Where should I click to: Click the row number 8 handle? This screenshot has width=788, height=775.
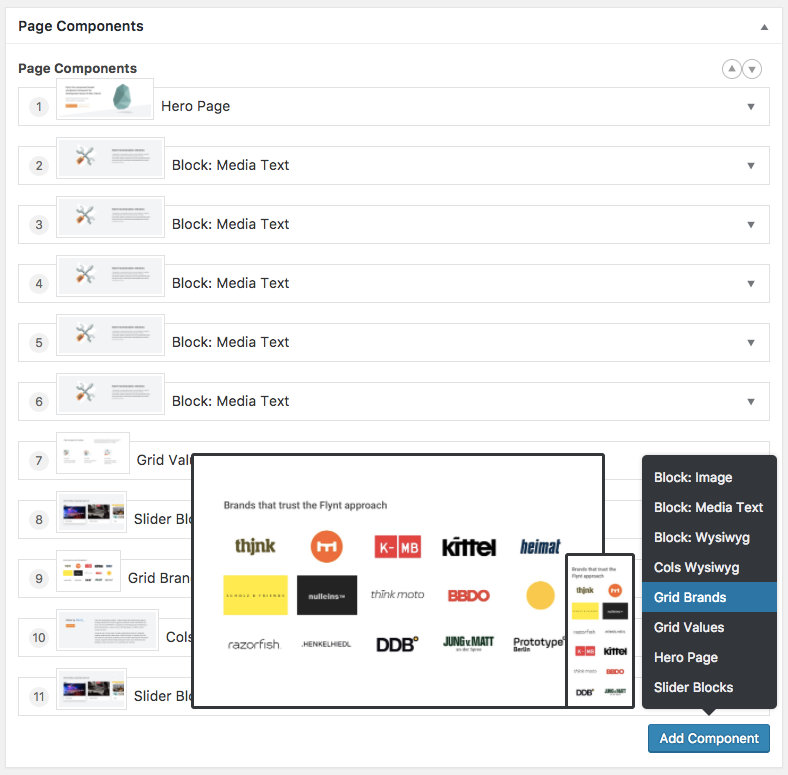[x=39, y=520]
